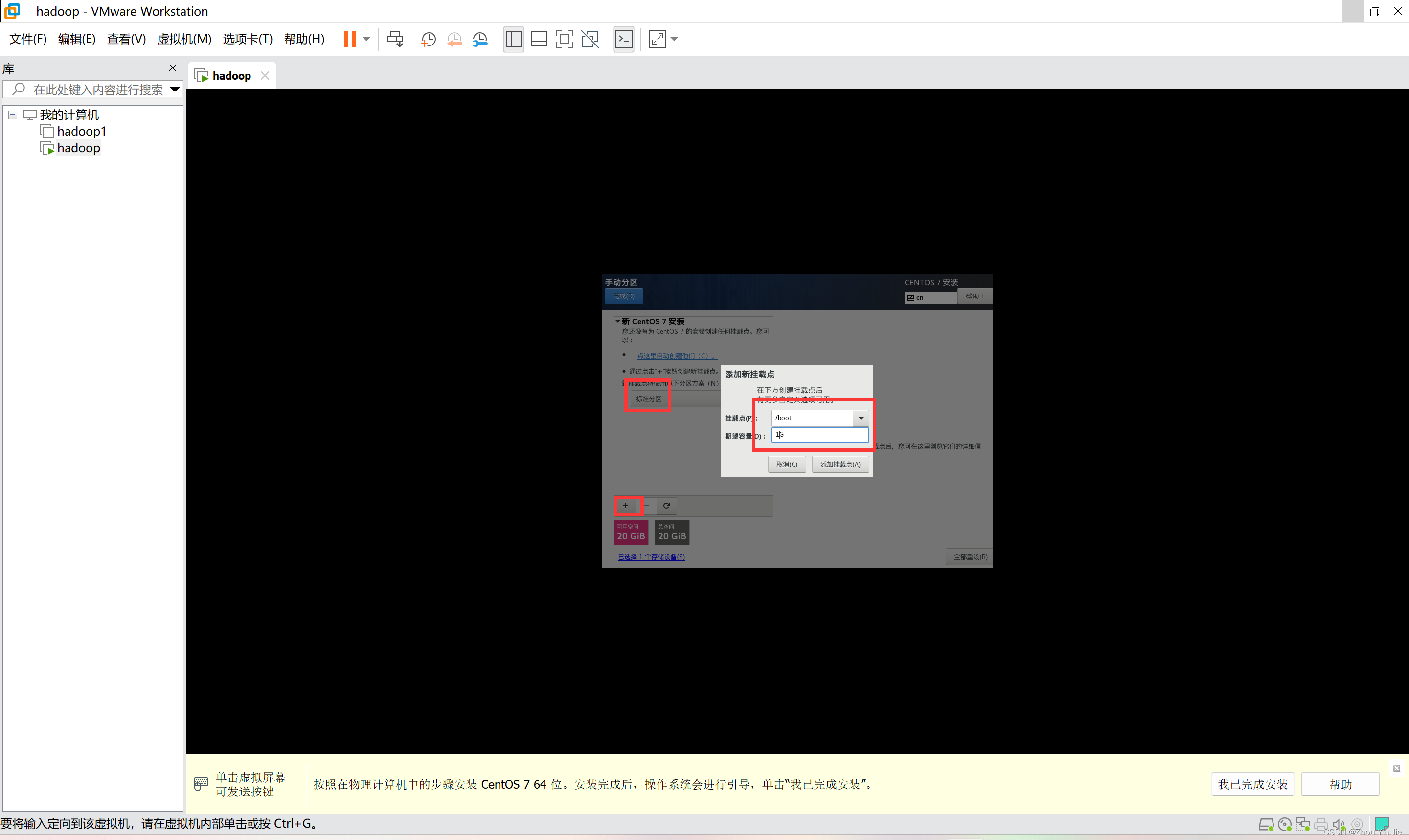Image resolution: width=1409 pixels, height=840 pixels.
Task: Open the 挂载点 /boot dropdown arrow
Action: [x=861, y=418]
